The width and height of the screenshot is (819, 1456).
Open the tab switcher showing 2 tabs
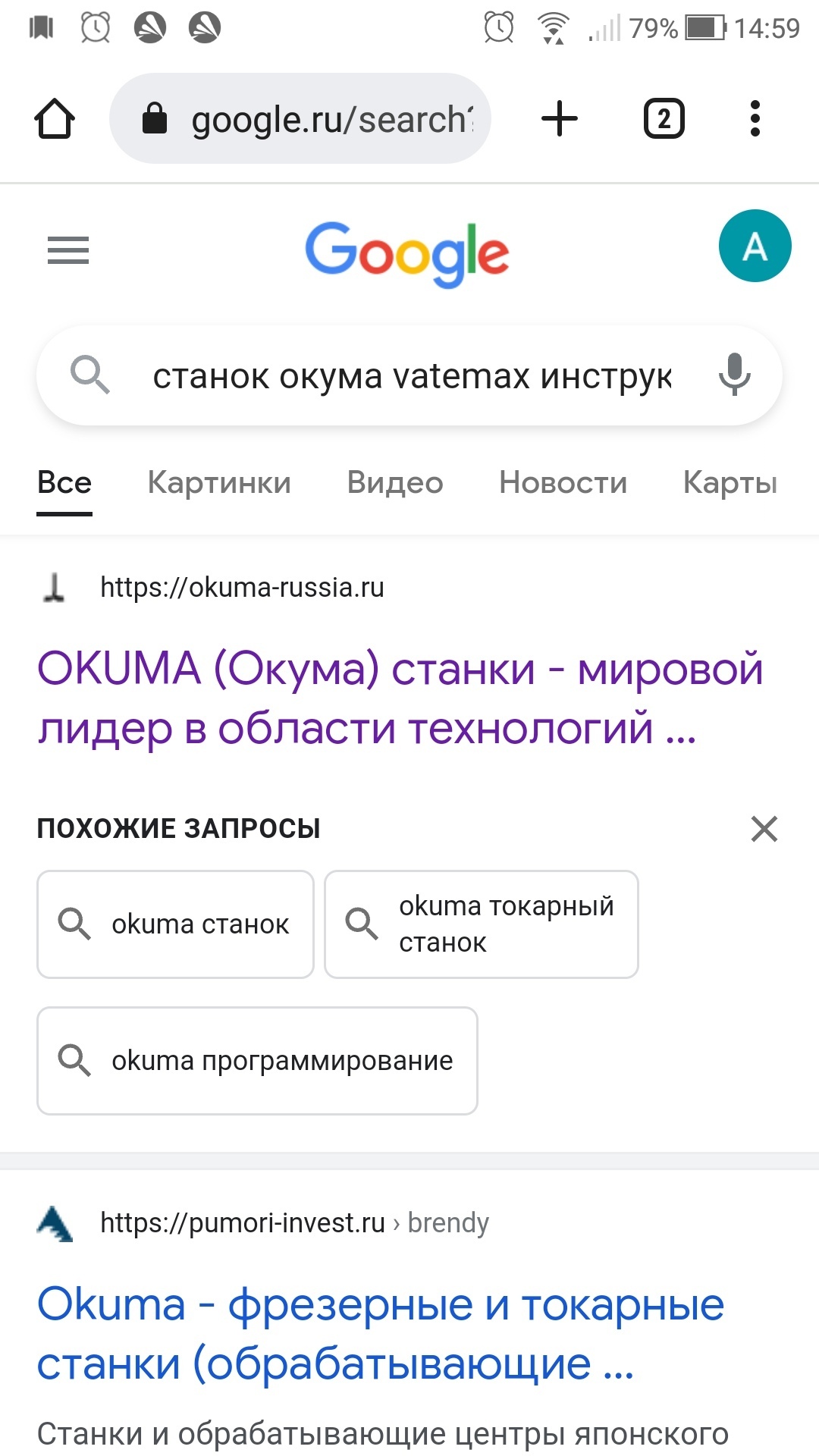[x=664, y=119]
